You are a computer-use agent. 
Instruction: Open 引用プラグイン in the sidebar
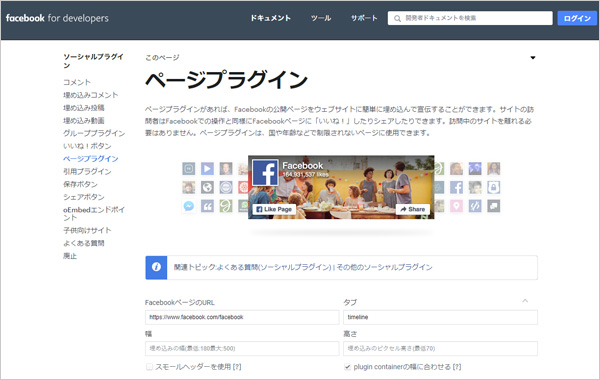(87, 171)
